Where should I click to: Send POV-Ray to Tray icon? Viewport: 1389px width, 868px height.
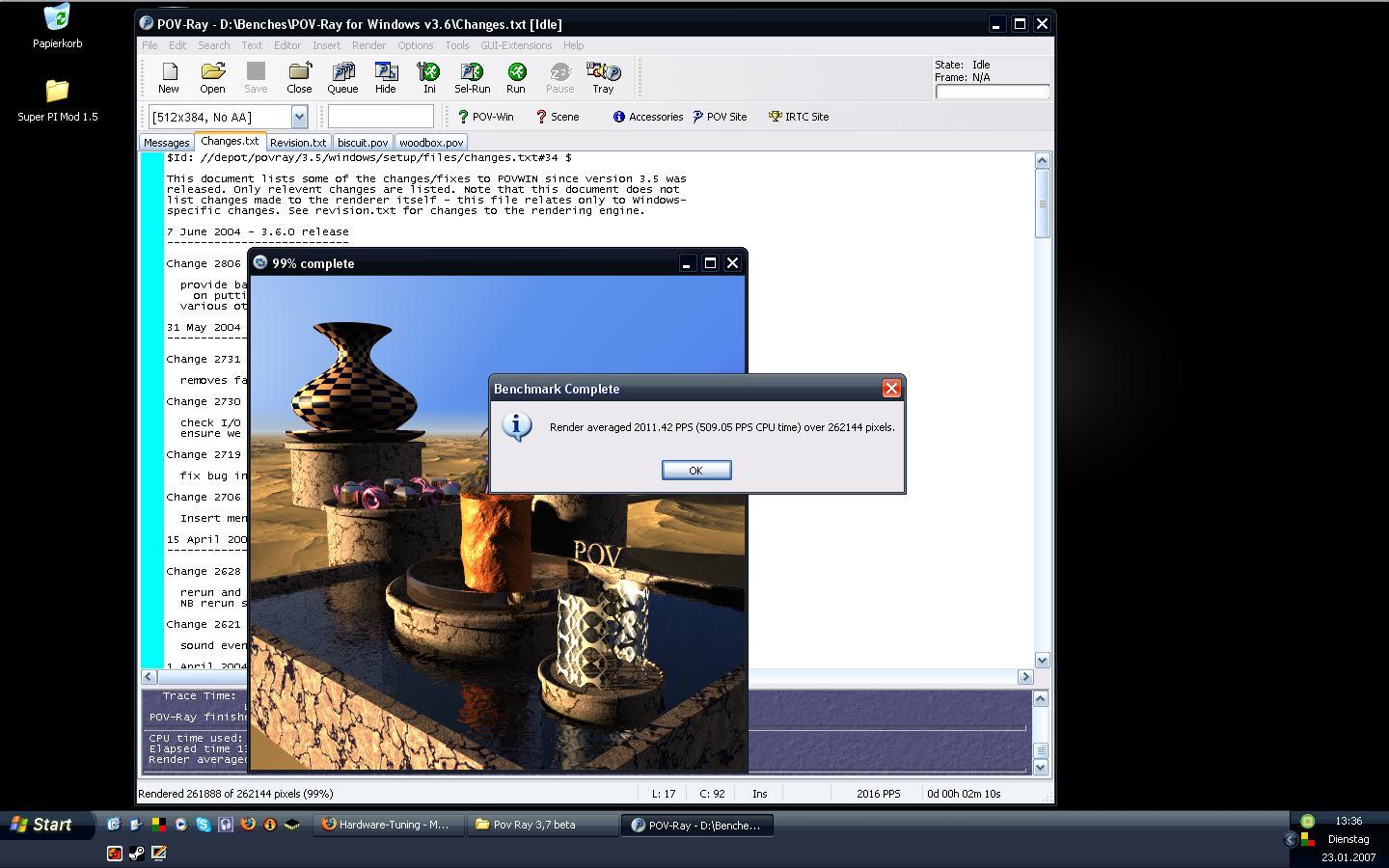click(603, 77)
